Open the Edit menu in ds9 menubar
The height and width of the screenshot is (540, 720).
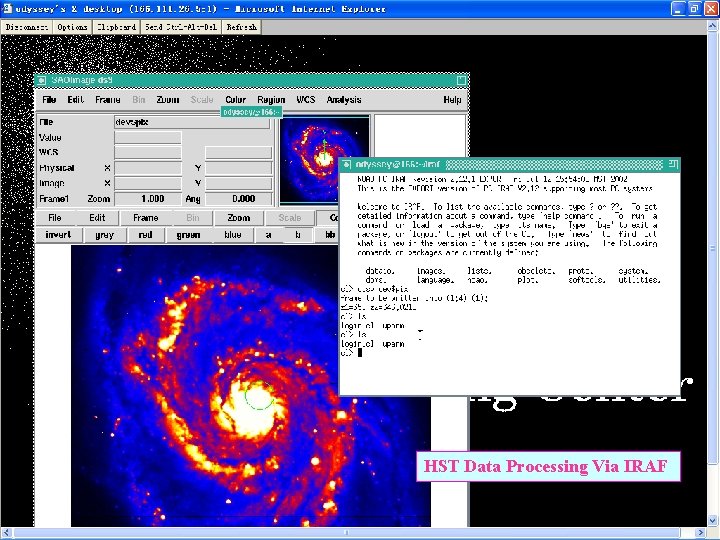coord(75,100)
